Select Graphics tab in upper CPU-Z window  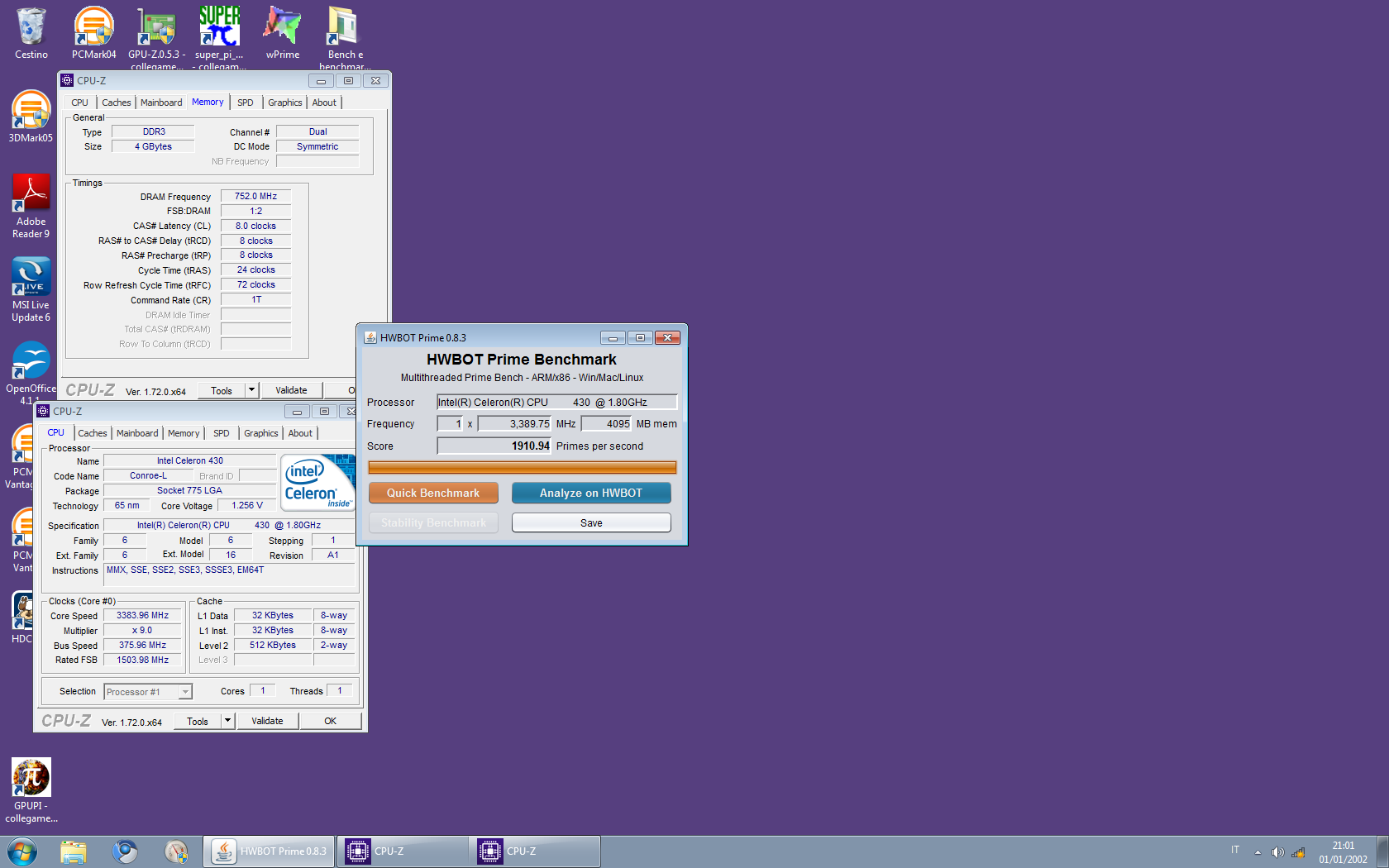point(285,103)
